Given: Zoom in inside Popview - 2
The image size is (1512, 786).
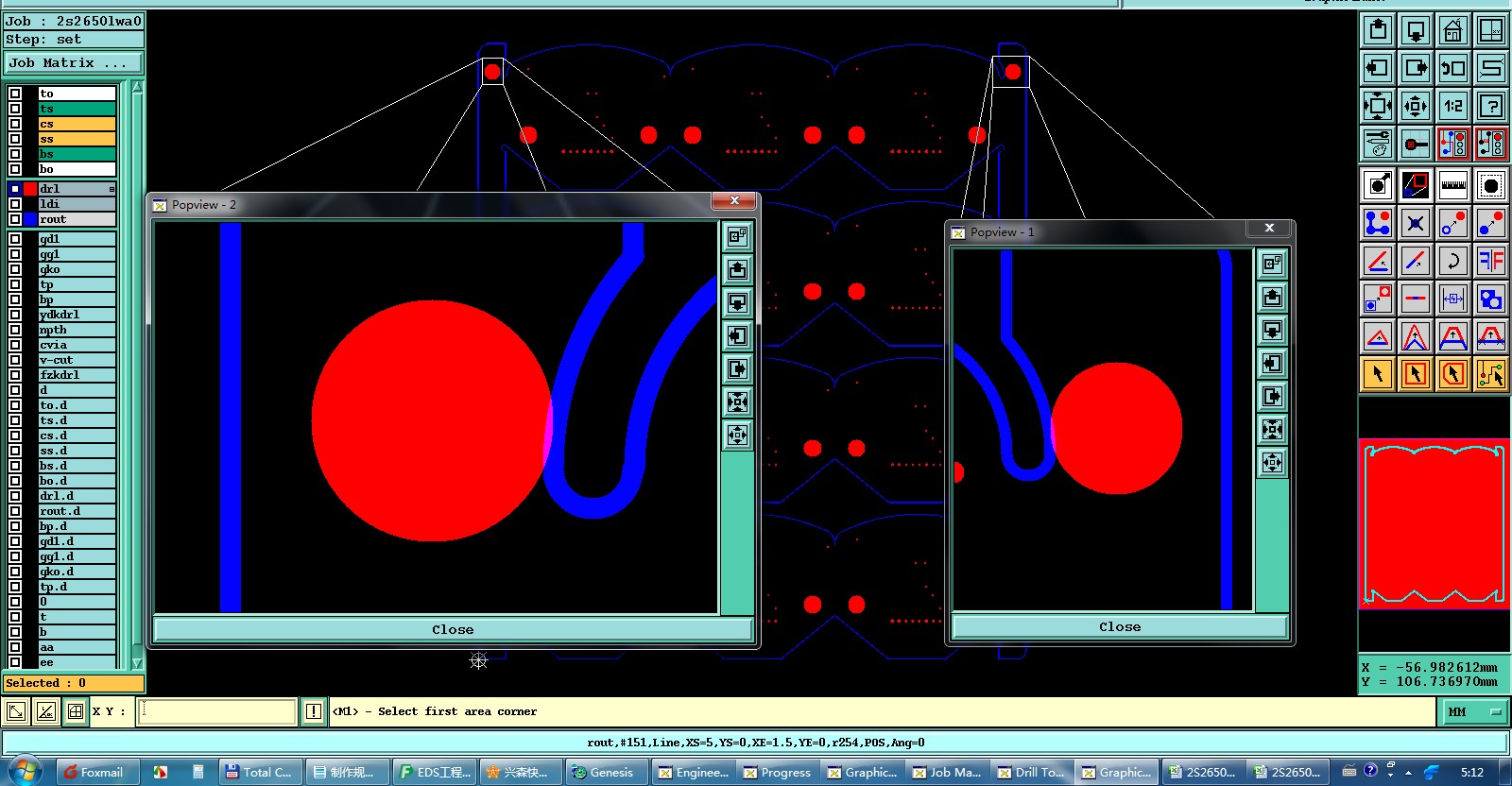Looking at the screenshot, I should point(737,402).
